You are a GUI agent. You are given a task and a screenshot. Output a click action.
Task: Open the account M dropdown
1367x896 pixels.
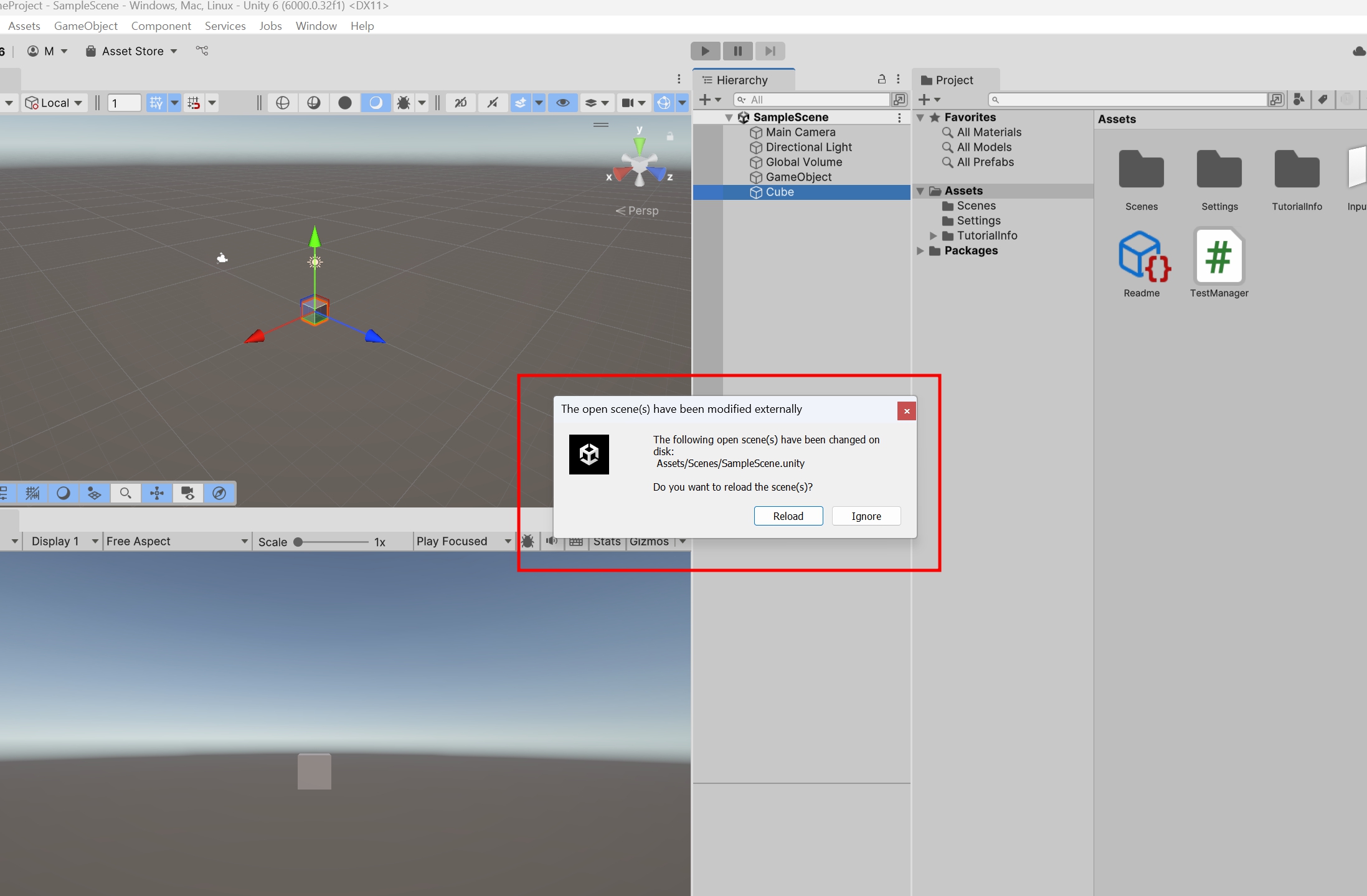(47, 51)
